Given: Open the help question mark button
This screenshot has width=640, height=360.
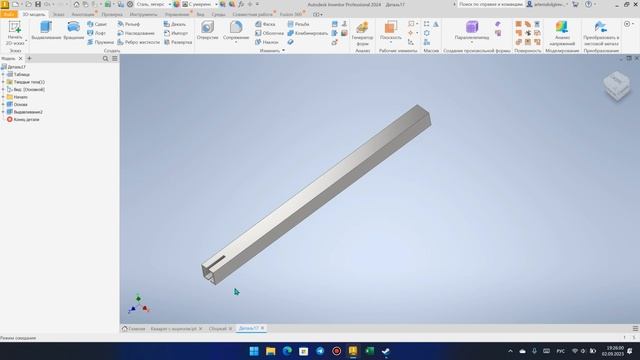Looking at the screenshot, I should pos(589,4).
